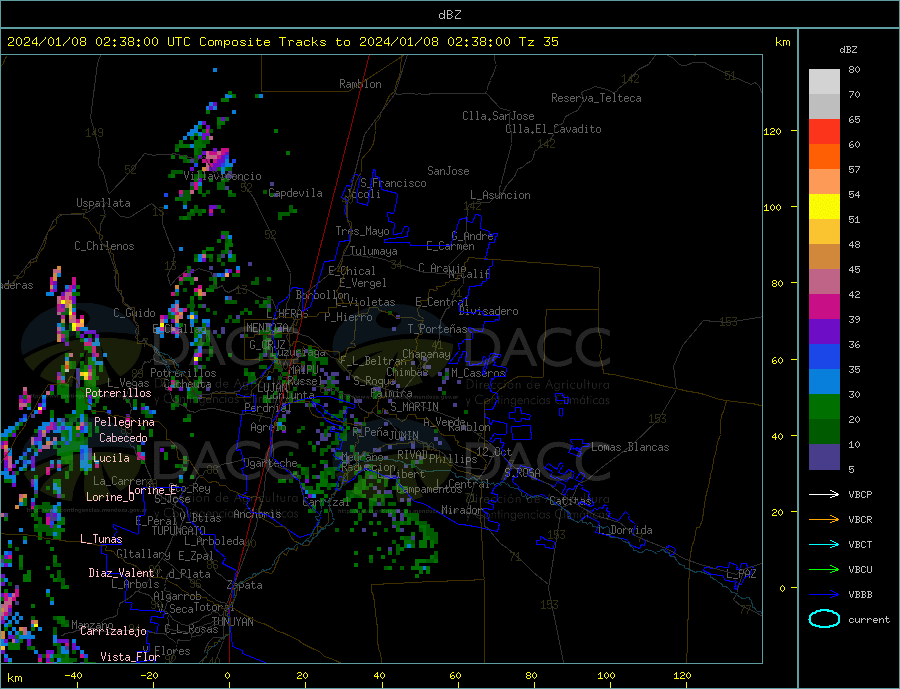Viewport: 900px width, 689px height.
Task: Click the cyan 'current' ellipse symbol
Action: click(x=824, y=619)
